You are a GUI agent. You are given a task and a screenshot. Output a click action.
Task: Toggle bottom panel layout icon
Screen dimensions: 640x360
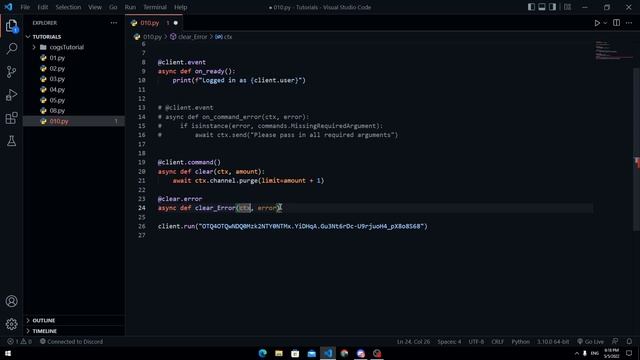tap(542, 7)
